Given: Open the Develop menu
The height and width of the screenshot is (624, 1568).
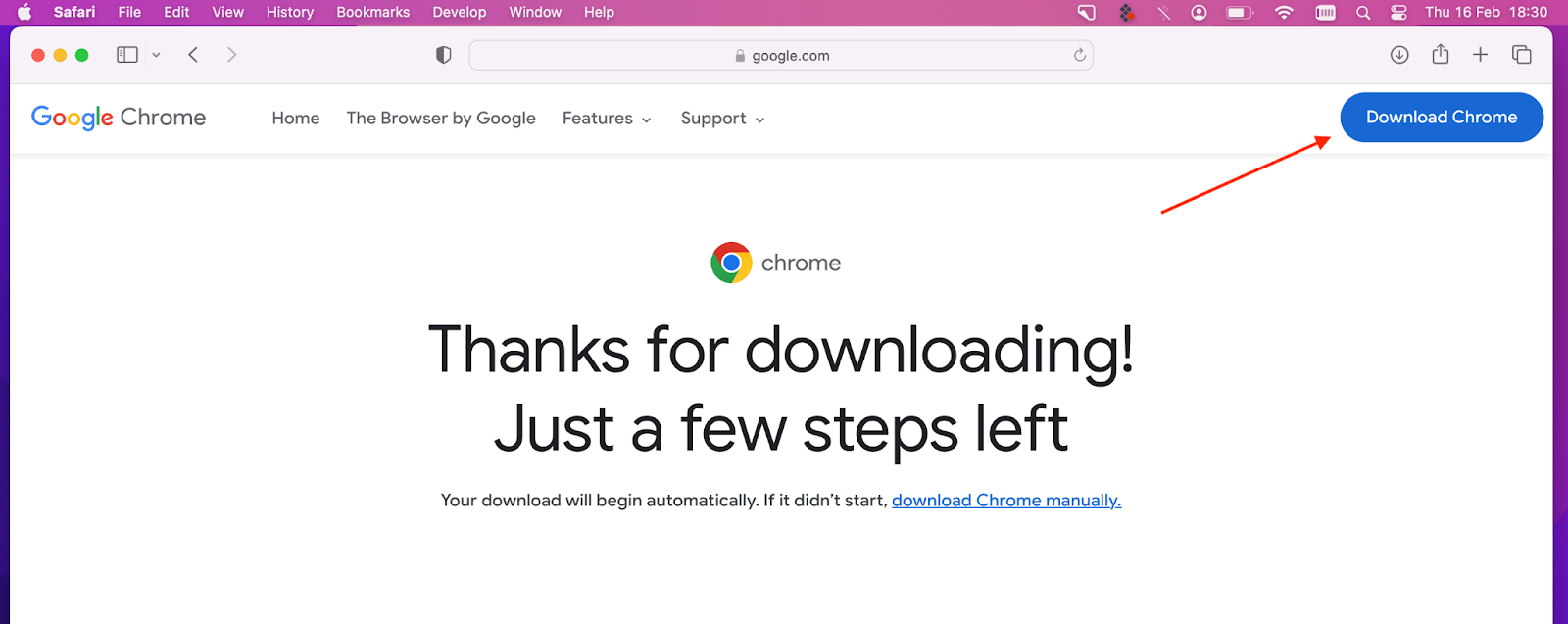Looking at the screenshot, I should [x=460, y=12].
